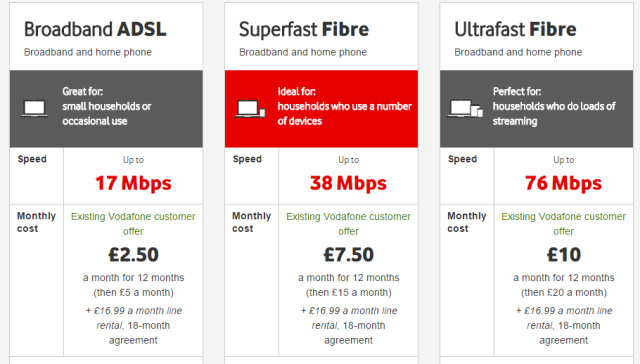This screenshot has width=640, height=364.
Task: Click the £7.50 monthly price
Action: [x=349, y=255]
